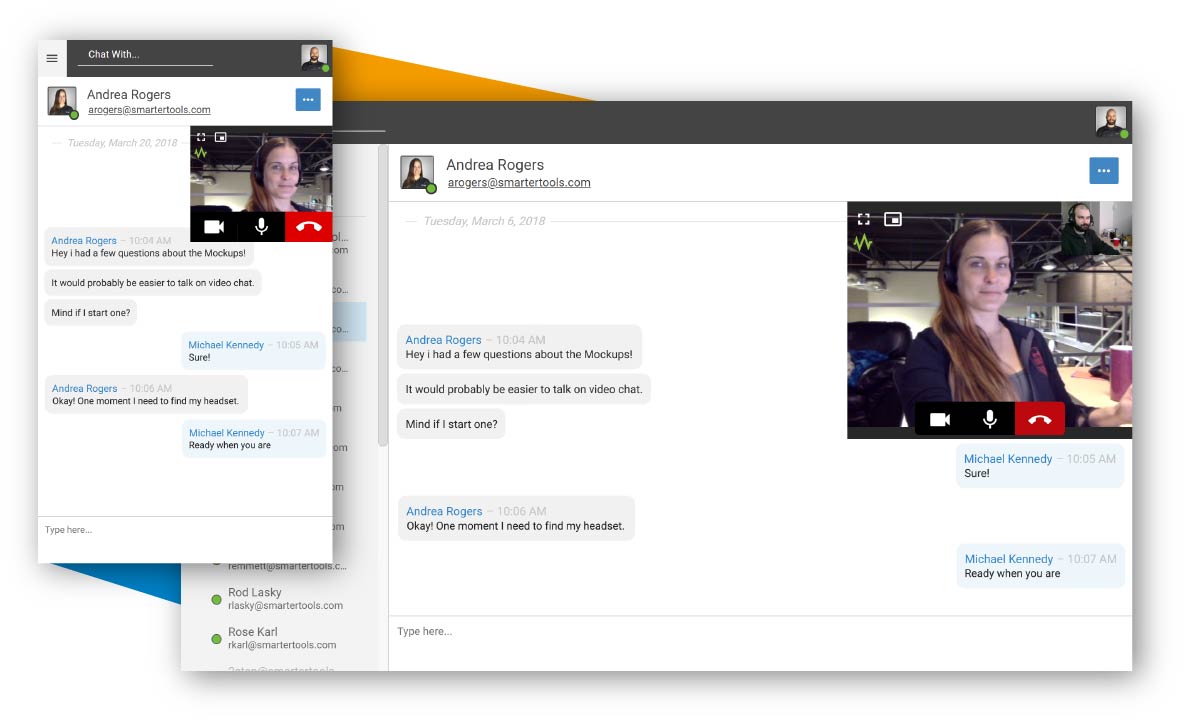This screenshot has width=1184, height=721.
Task: Toggle camera in small video call
Action: click(x=214, y=226)
